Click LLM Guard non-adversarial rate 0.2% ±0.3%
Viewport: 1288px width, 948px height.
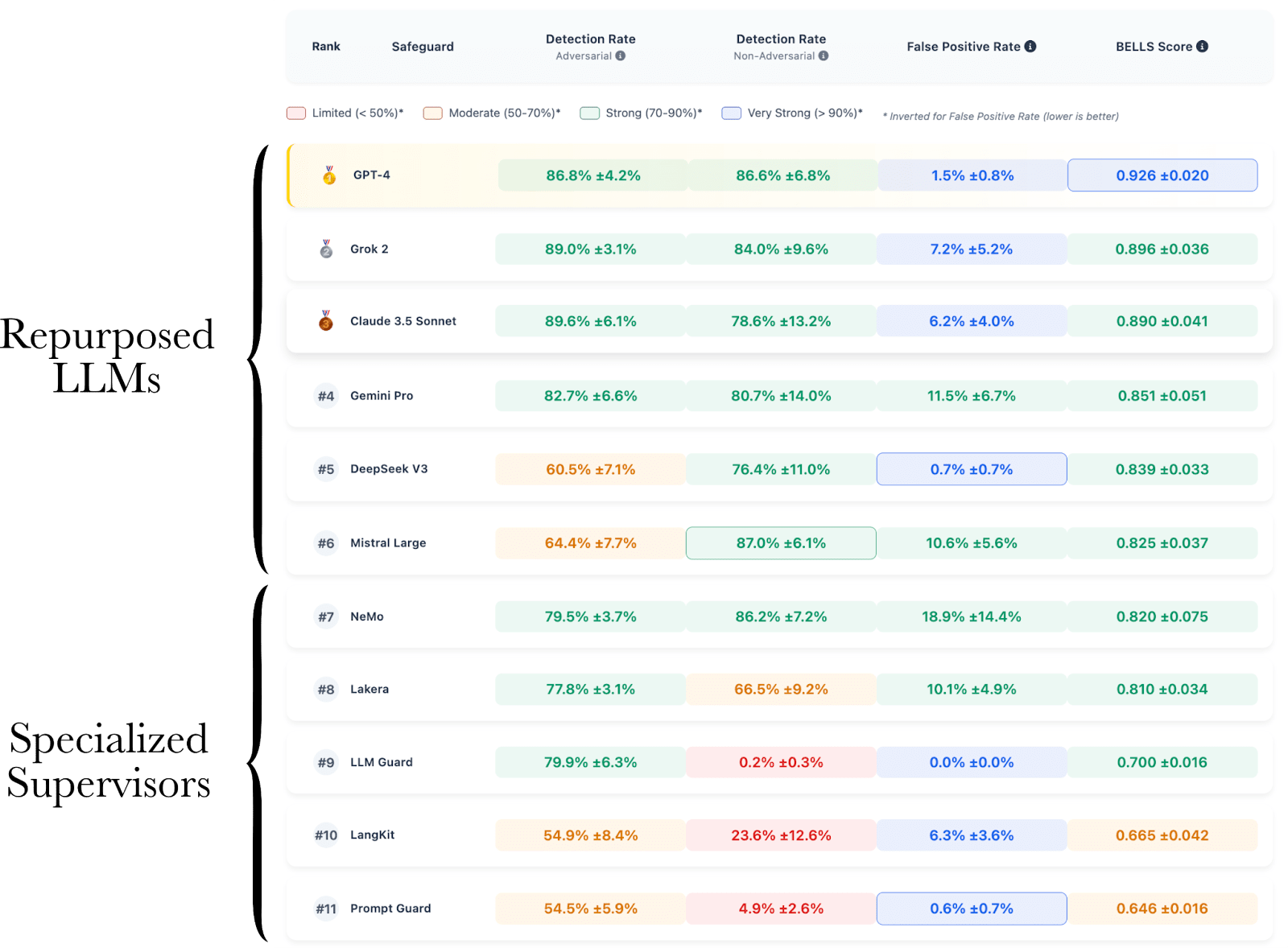coord(781,763)
